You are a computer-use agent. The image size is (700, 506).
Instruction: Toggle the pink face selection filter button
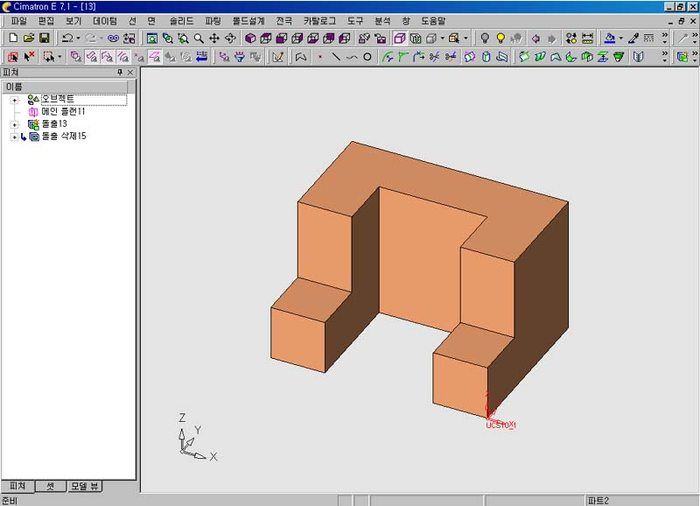[155, 57]
